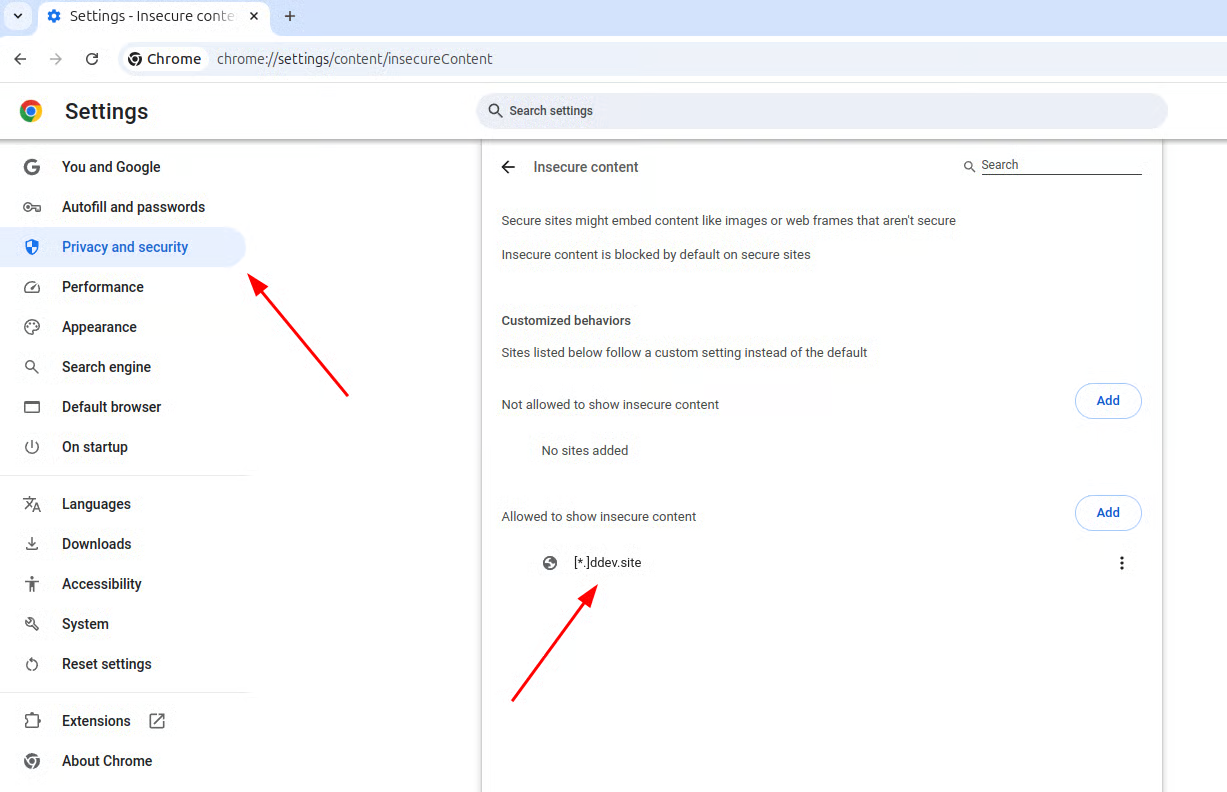The image size is (1227, 792).
Task: Click the magnifier beside site Search
Action: [x=969, y=167]
